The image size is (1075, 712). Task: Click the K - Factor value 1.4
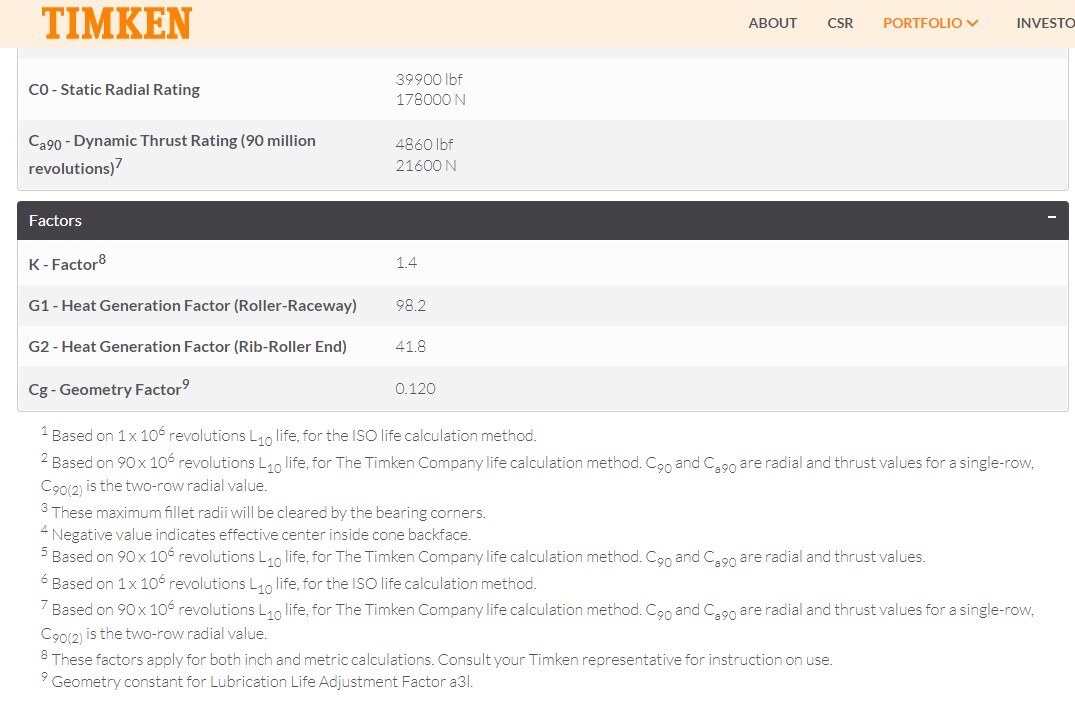(406, 262)
